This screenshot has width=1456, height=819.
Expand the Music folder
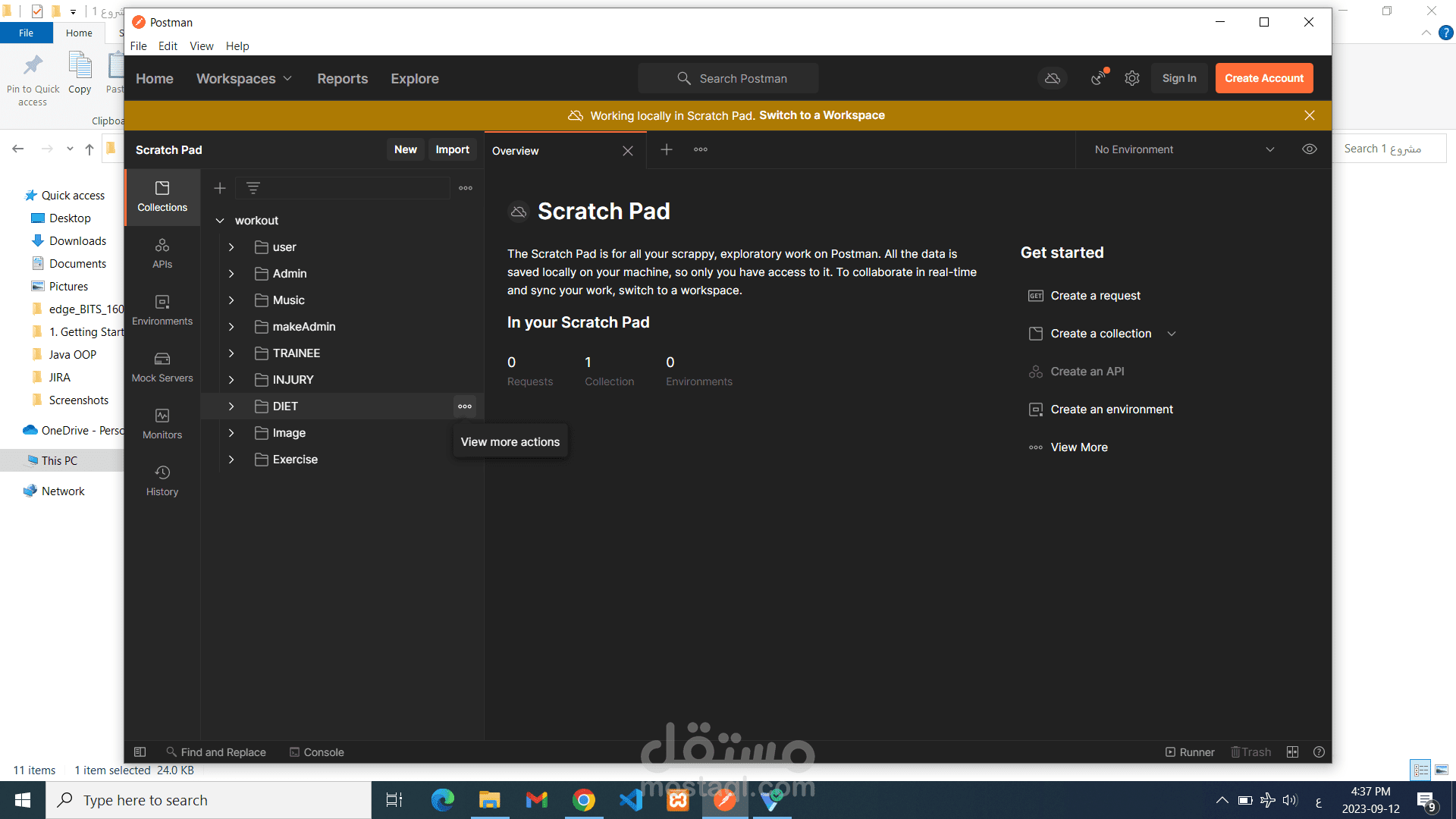coord(231,300)
